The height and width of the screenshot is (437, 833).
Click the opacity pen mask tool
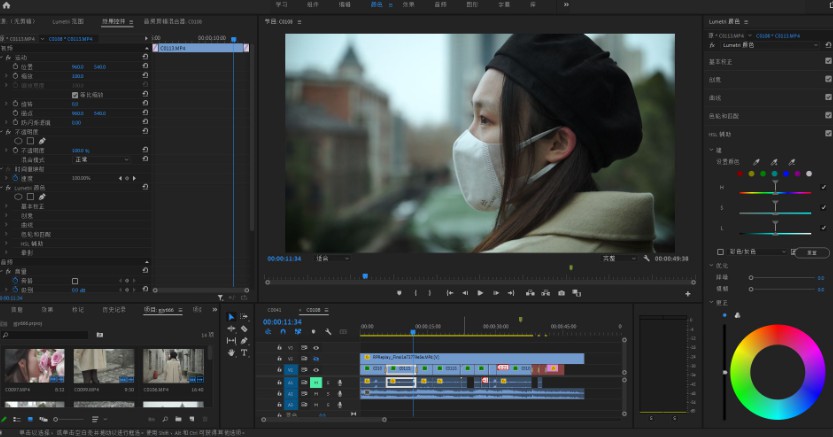(x=42, y=141)
